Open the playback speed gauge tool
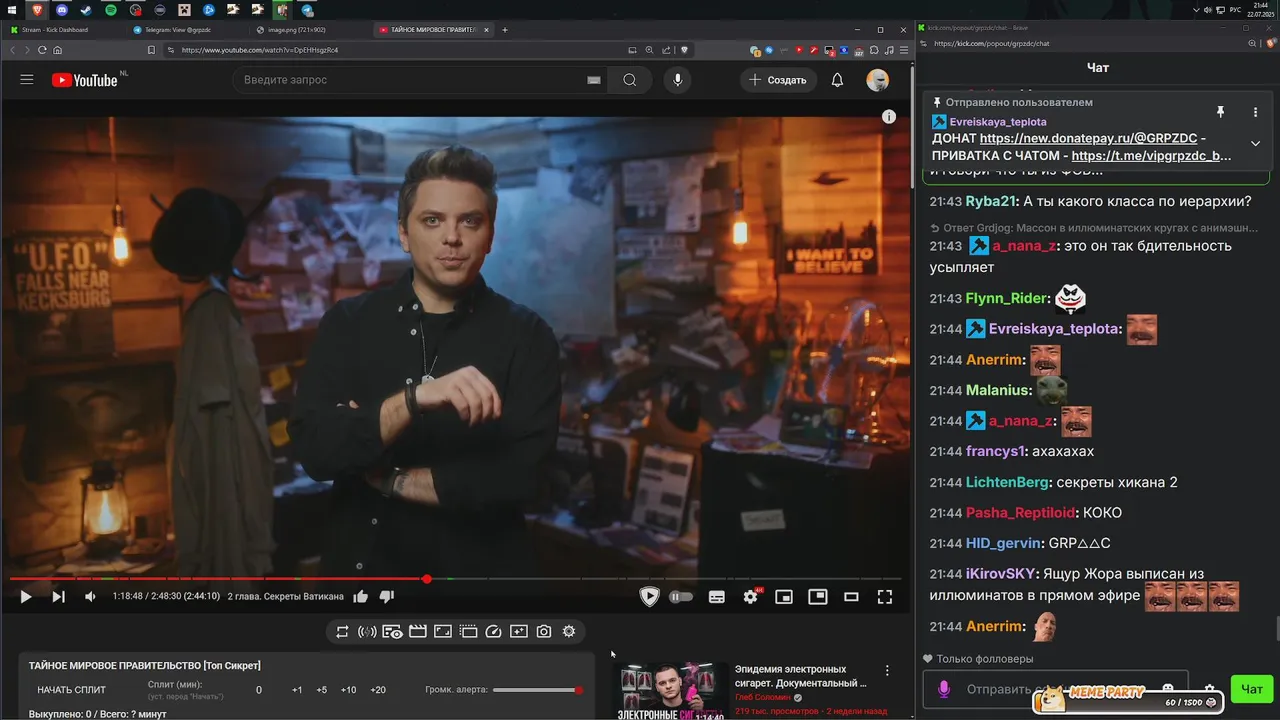Screen dimensions: 1280x720 pos(493,632)
